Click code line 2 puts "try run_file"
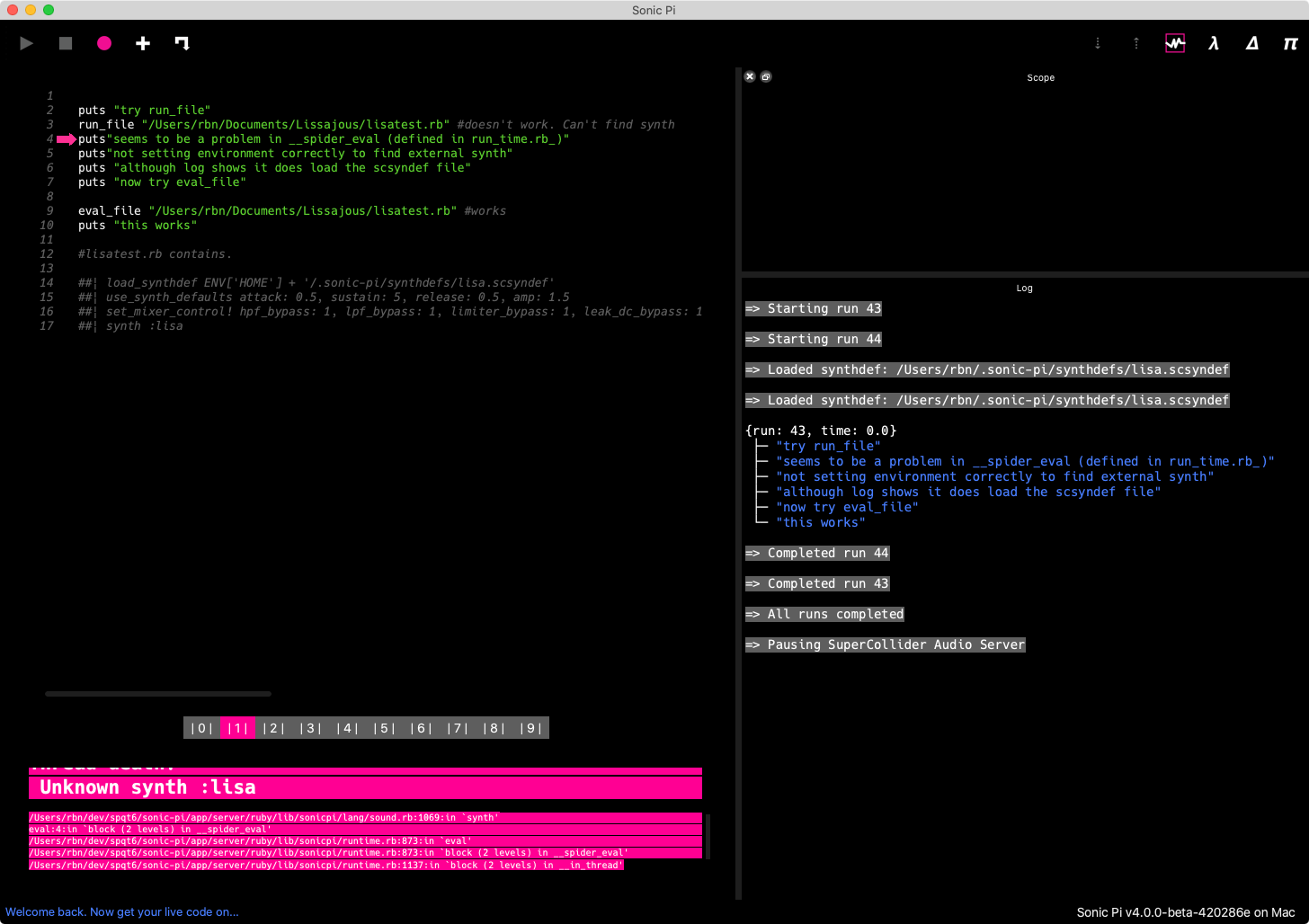This screenshot has height=924, width=1309. point(144,111)
